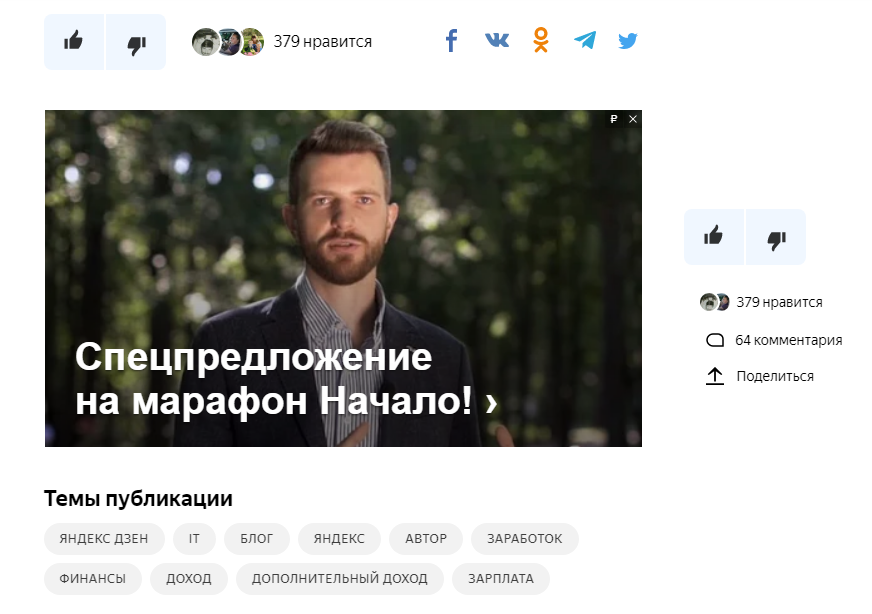Open the ad info ruble icon
This screenshot has height=614, width=872.
point(614,119)
